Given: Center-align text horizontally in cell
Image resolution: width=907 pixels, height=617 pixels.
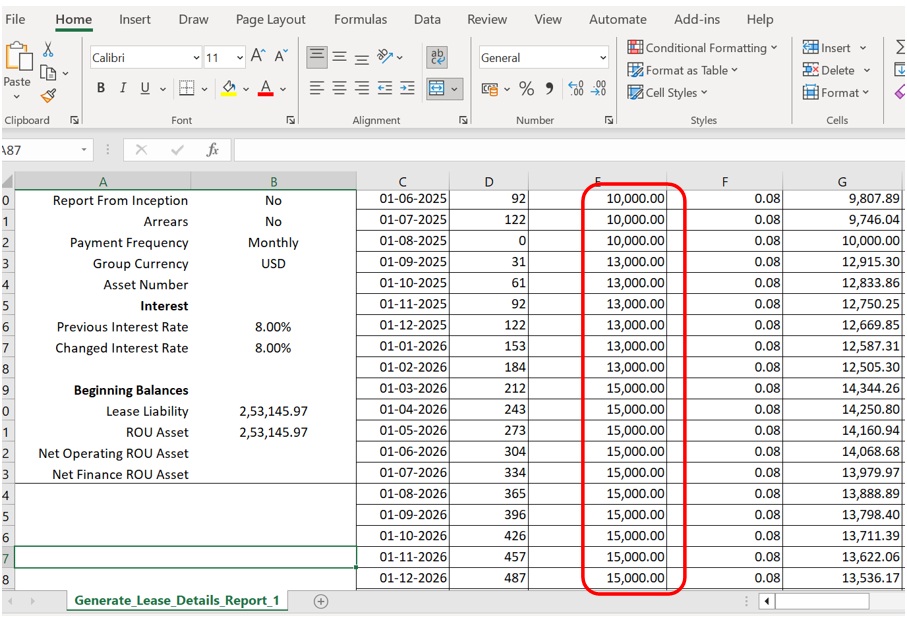Looking at the screenshot, I should click(339, 89).
